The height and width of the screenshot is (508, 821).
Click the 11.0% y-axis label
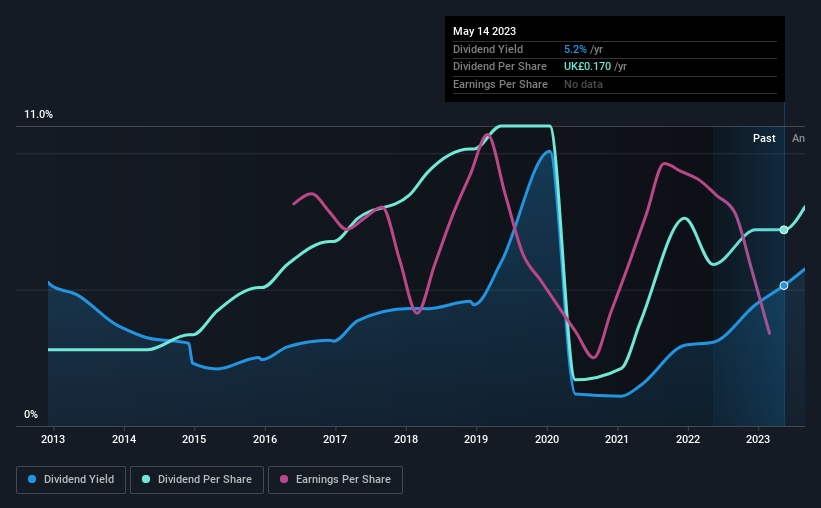coord(38,115)
